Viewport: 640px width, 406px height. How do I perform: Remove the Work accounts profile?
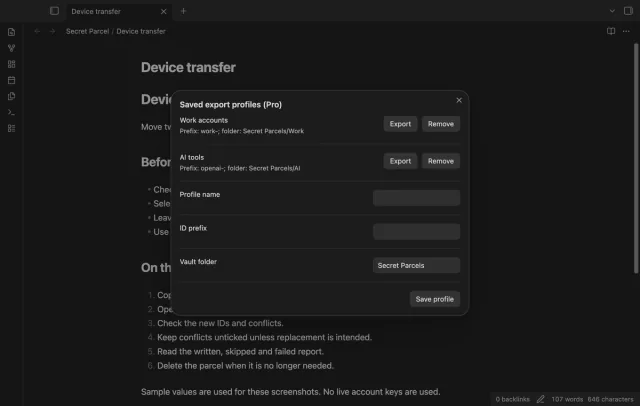pyautogui.click(x=441, y=124)
